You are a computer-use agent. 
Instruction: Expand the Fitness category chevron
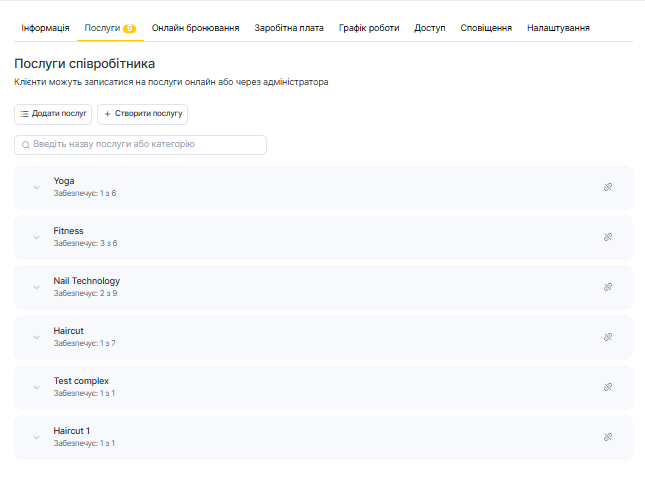37,237
